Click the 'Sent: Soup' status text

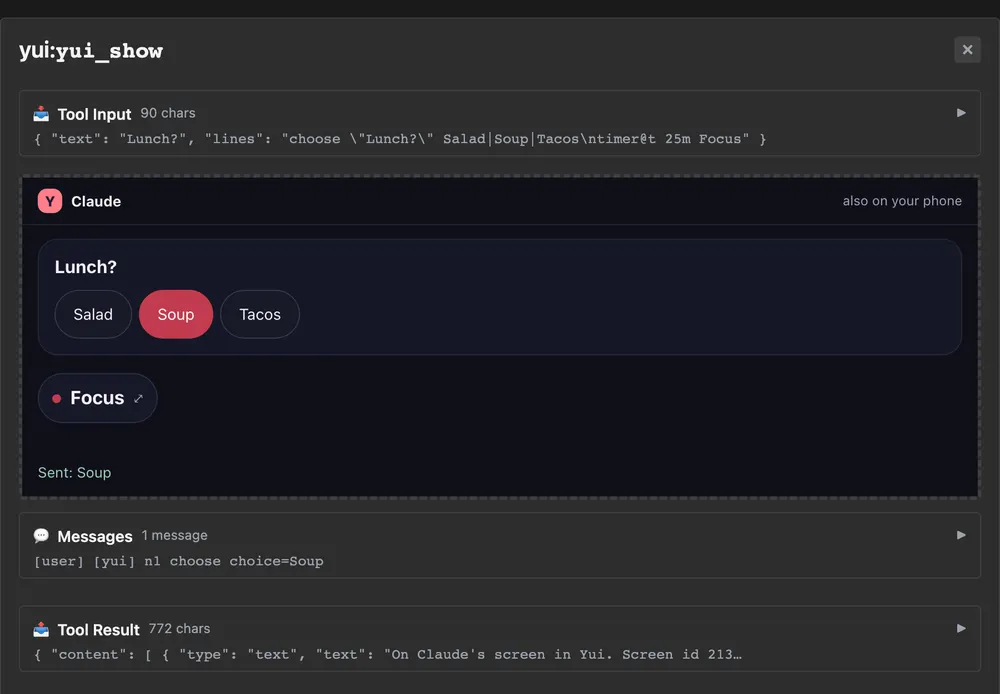75,473
